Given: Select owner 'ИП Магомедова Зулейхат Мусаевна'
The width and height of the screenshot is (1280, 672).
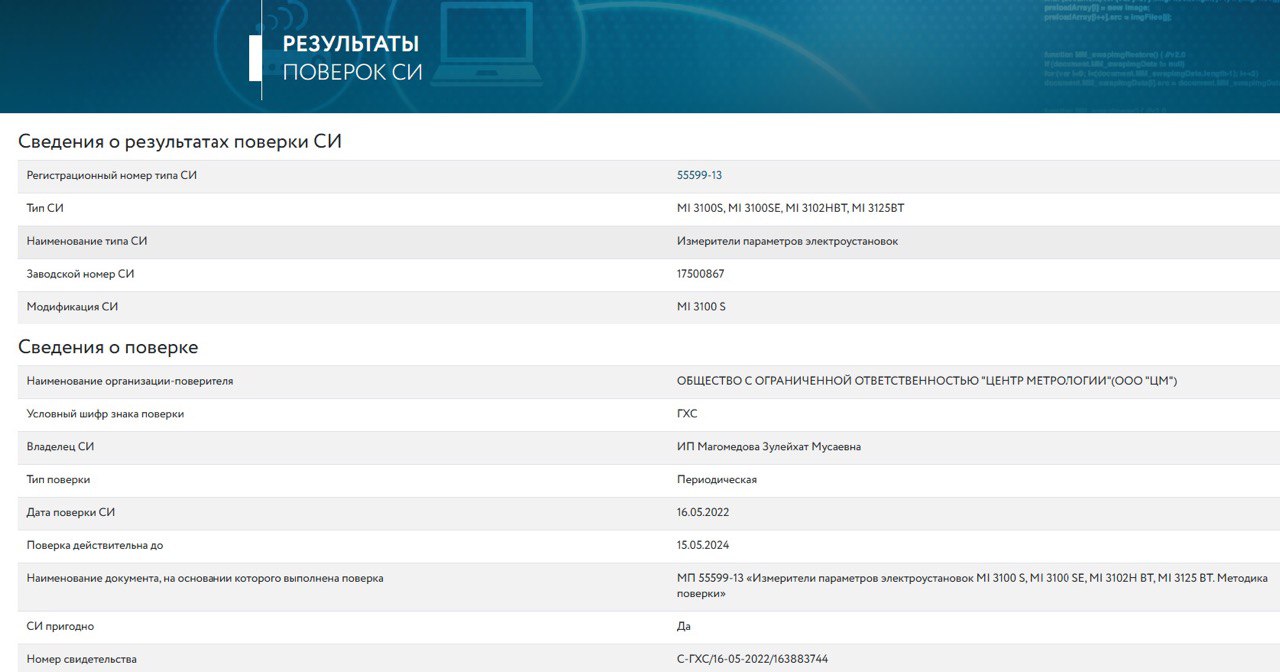Looking at the screenshot, I should (x=769, y=447).
